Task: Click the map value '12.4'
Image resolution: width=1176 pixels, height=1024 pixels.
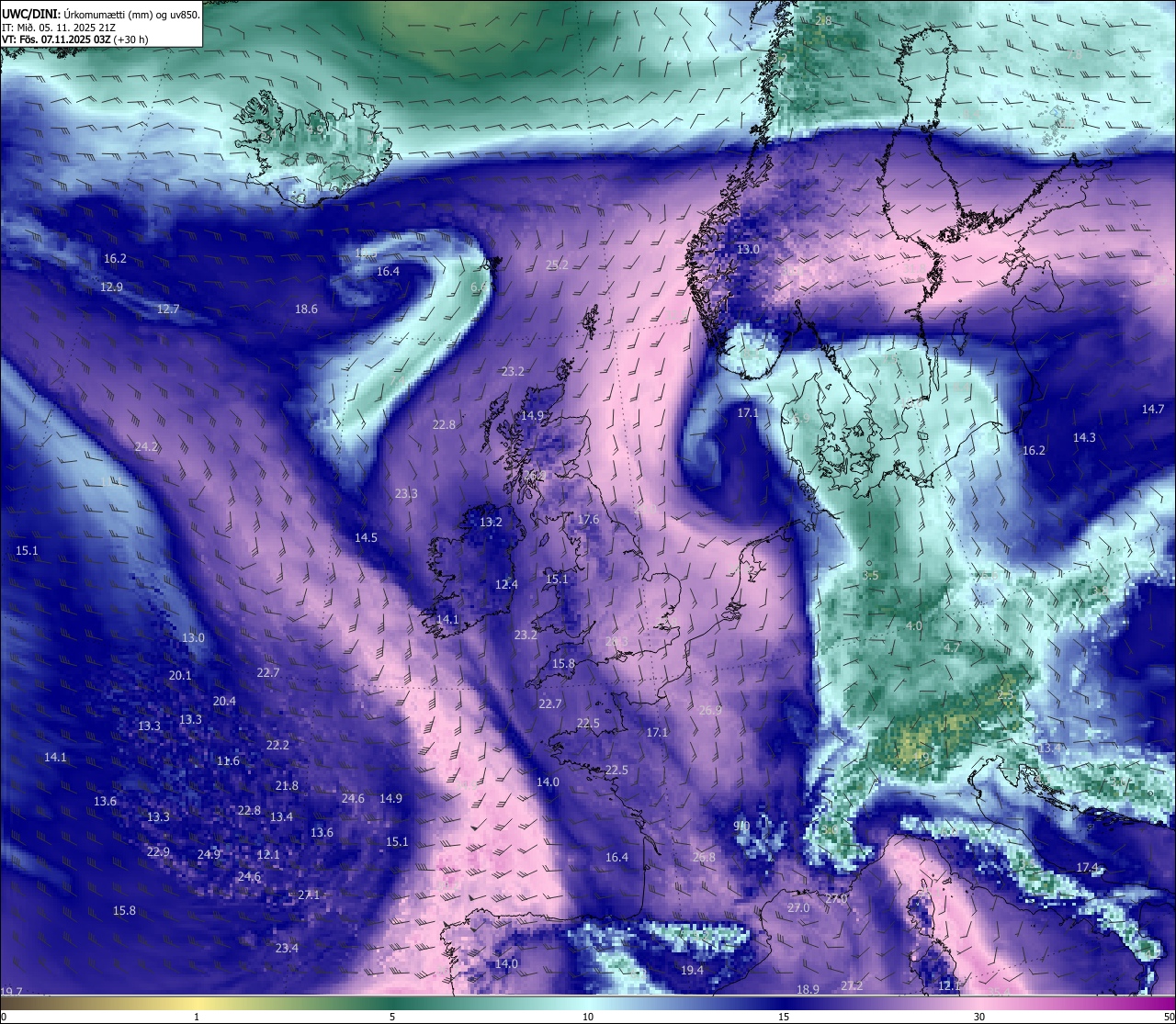Action: 506,585
